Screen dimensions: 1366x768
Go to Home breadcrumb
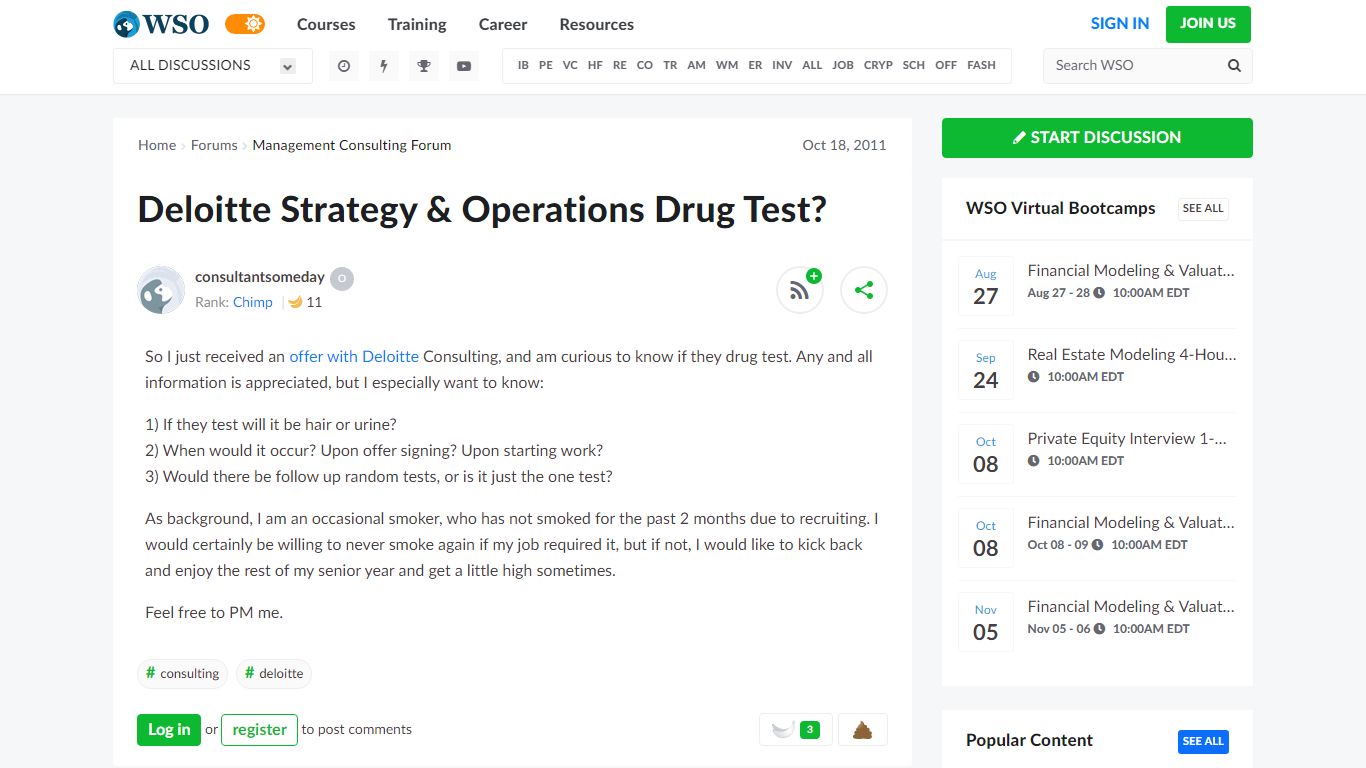pyautogui.click(x=157, y=145)
